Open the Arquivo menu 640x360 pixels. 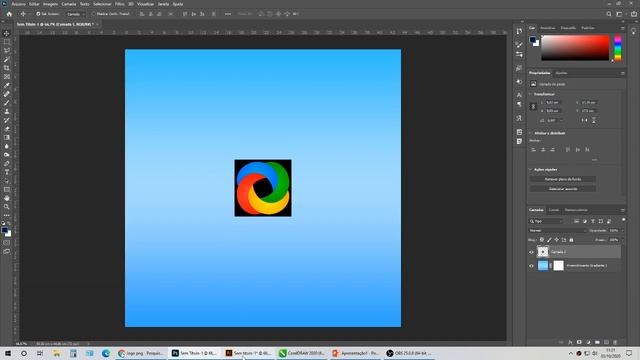(x=18, y=4)
